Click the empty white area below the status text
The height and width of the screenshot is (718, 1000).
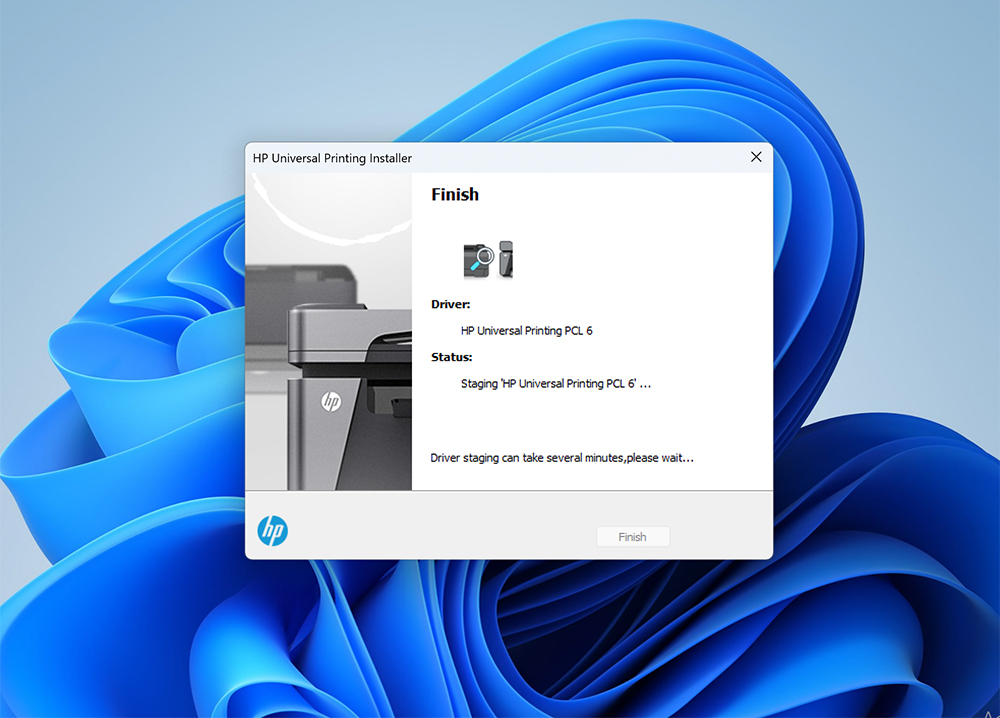pos(592,421)
